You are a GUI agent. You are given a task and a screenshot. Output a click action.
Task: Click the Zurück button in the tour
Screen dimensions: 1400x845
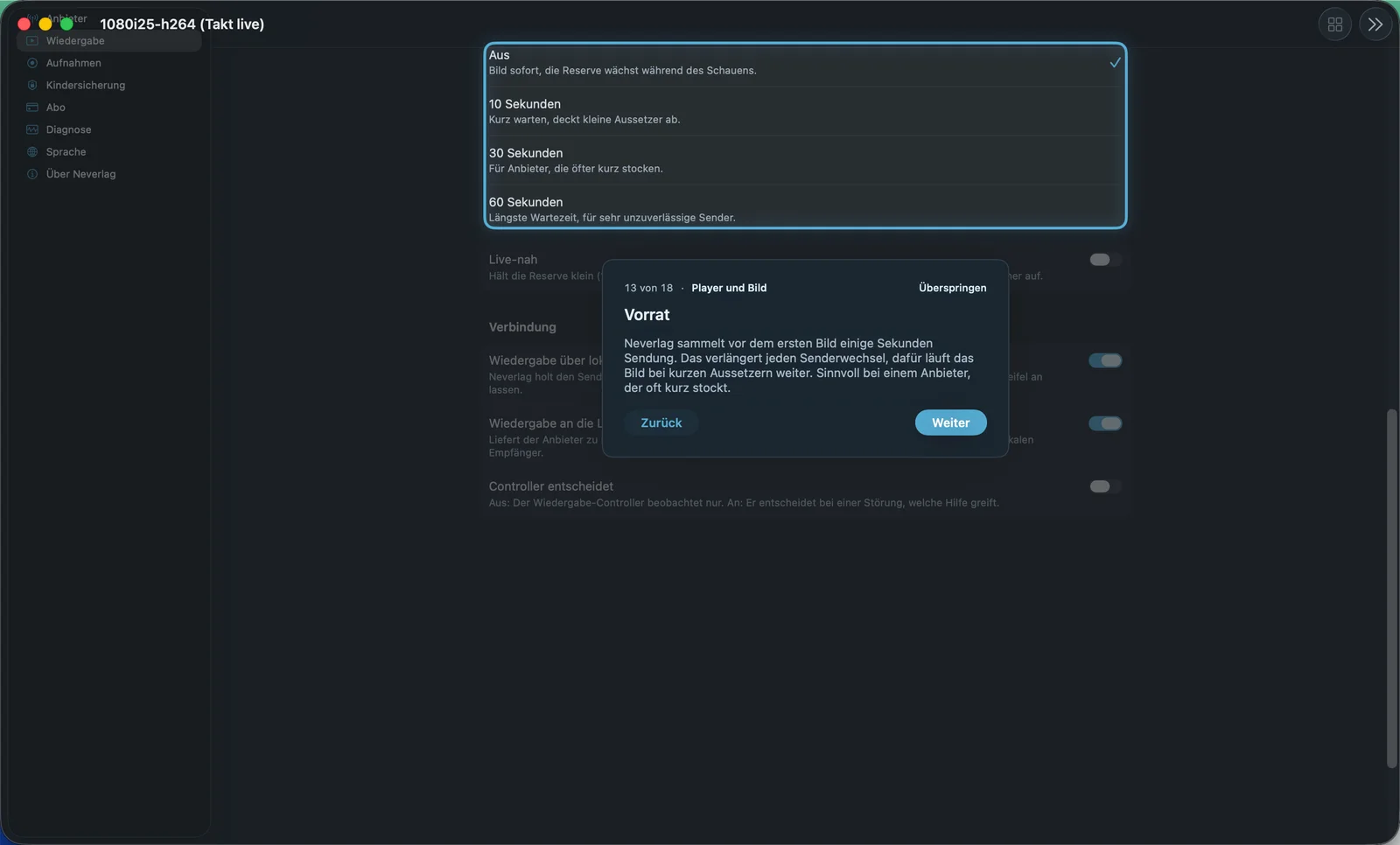661,423
